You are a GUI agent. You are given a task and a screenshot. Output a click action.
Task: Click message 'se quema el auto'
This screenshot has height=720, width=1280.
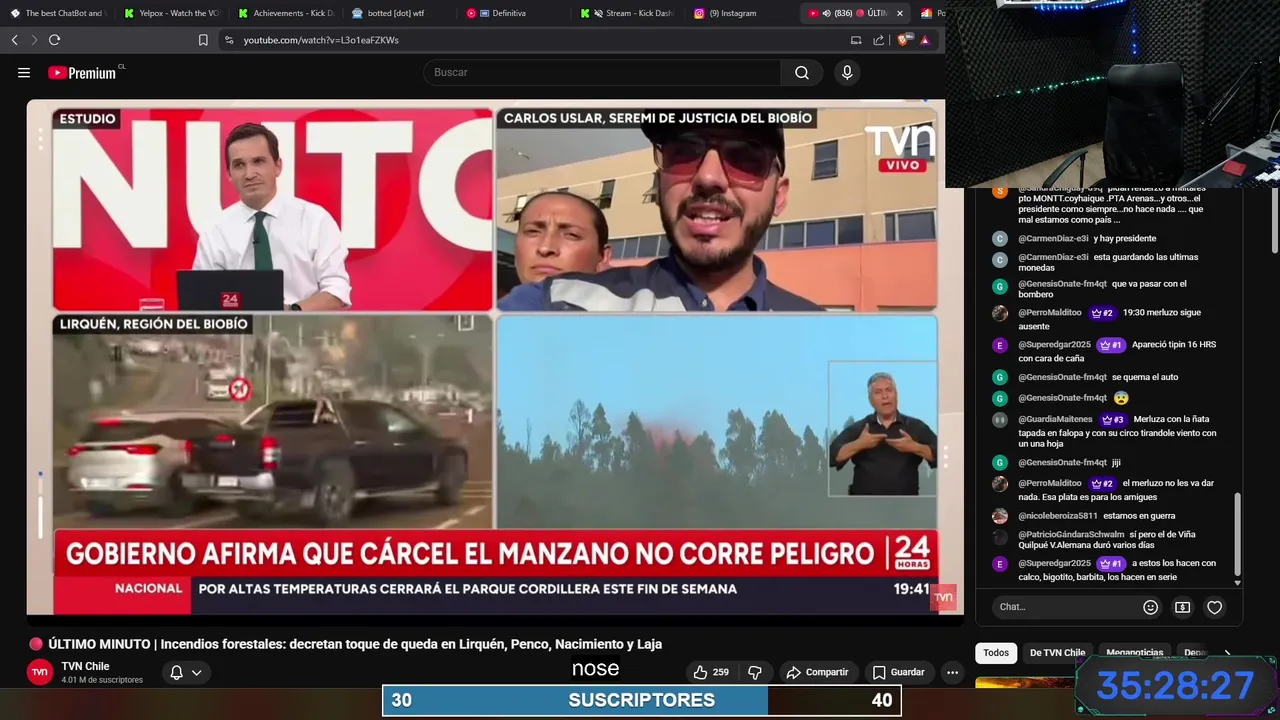click(x=1145, y=377)
